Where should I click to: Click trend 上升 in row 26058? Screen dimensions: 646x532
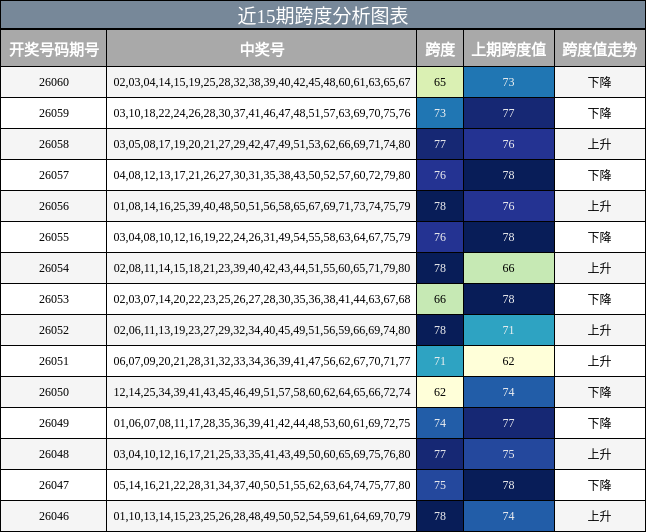click(x=599, y=144)
